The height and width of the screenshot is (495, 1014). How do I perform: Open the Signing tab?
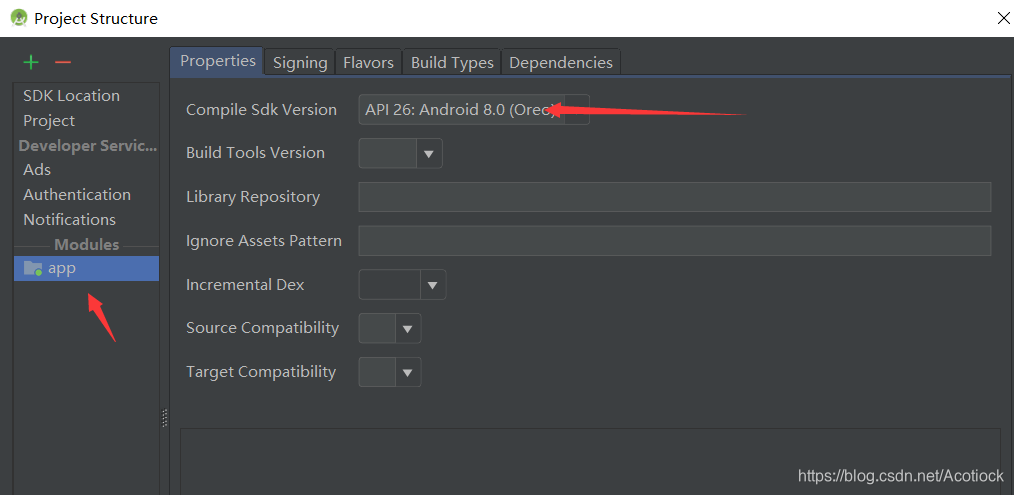pyautogui.click(x=299, y=63)
